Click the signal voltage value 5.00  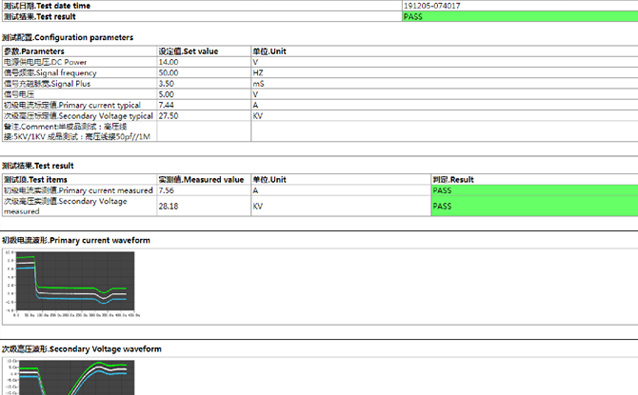click(x=166, y=94)
